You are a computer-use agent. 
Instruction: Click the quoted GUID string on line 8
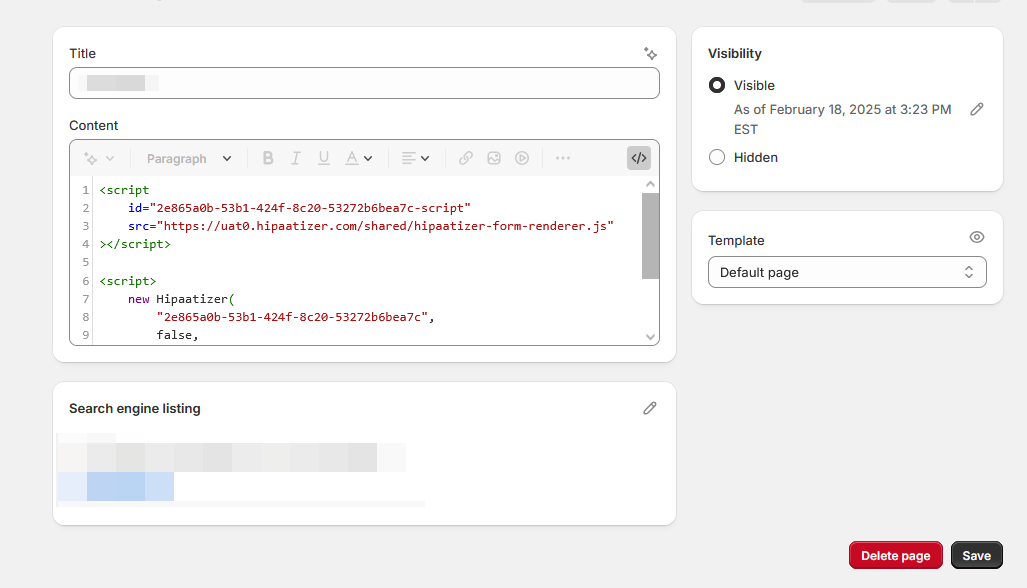click(x=292, y=317)
